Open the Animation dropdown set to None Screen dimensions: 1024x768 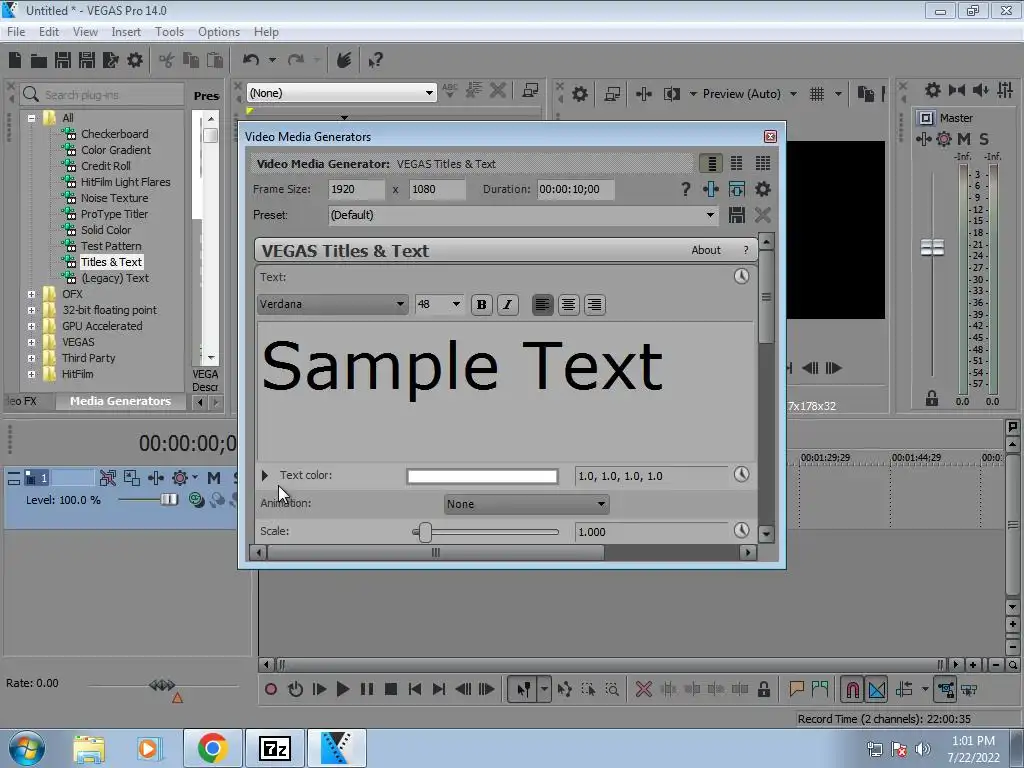tap(526, 504)
